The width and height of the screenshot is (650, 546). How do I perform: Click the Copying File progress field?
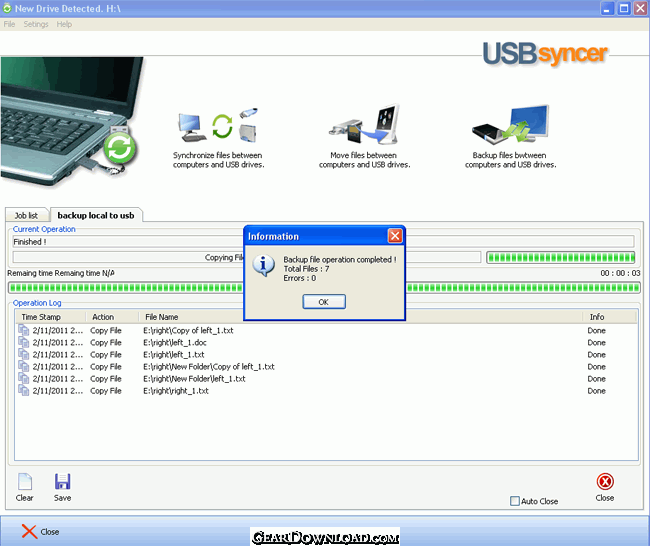point(247,257)
